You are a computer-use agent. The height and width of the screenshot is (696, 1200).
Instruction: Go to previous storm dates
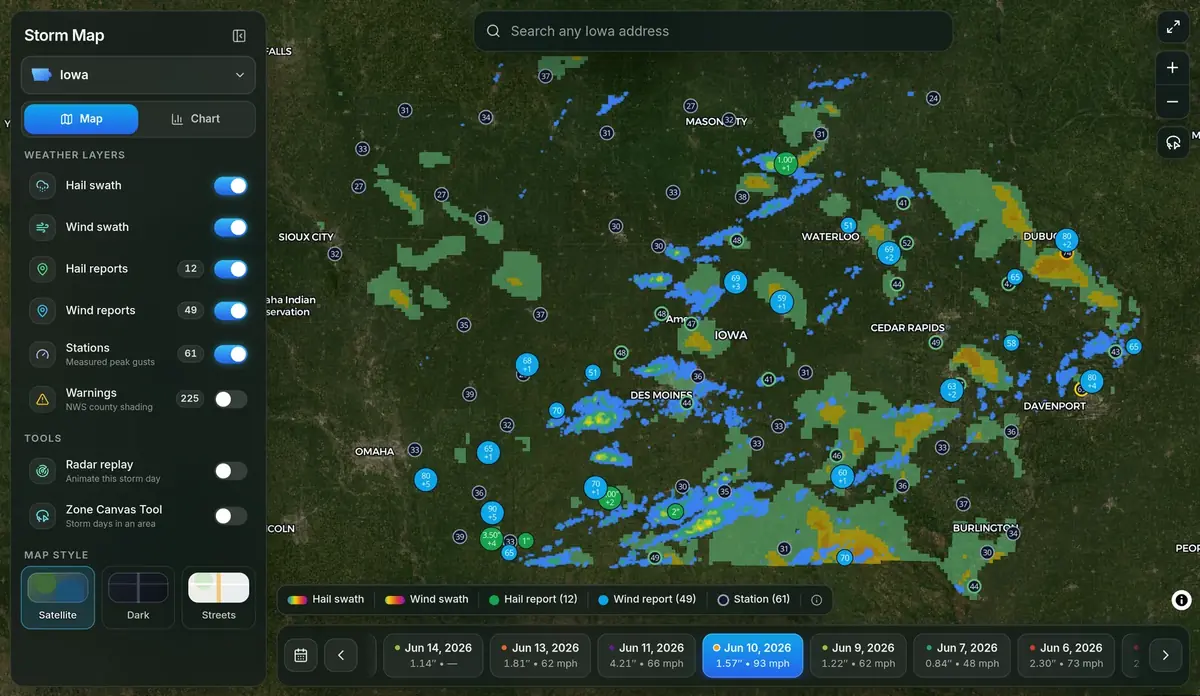[341, 656]
